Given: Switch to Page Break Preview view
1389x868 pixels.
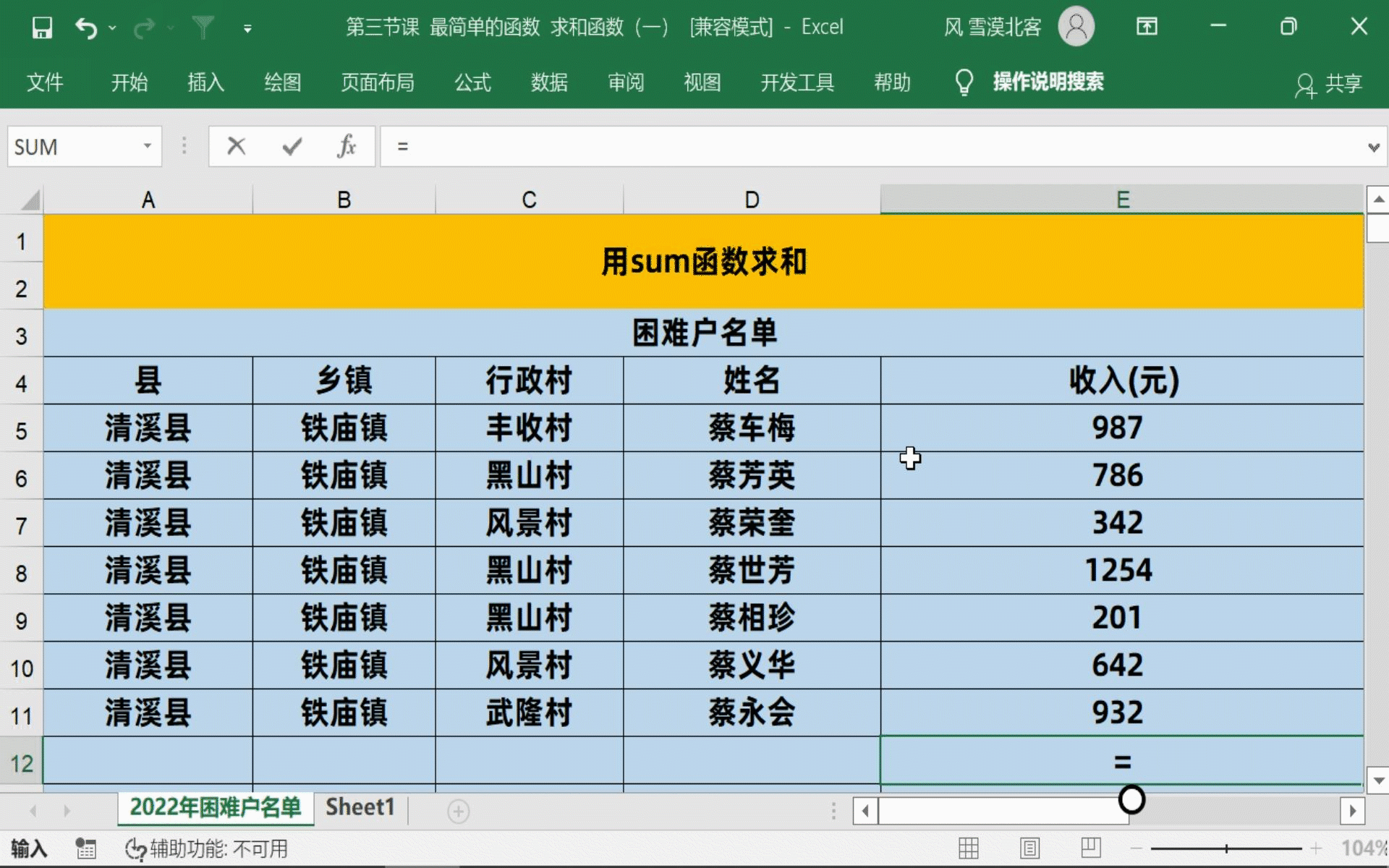Looking at the screenshot, I should pos(1090,848).
